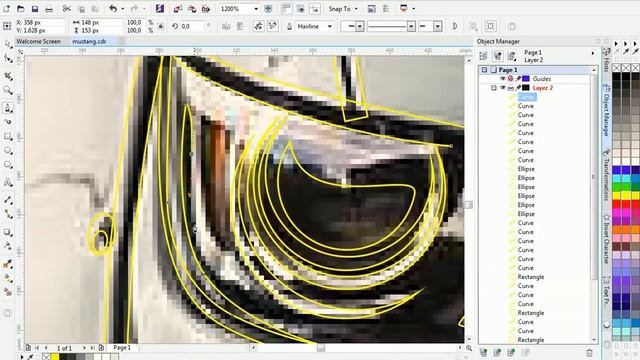Toggle the Edit Across Layers button
Screen dimensions: 640x360
pos(498,56)
